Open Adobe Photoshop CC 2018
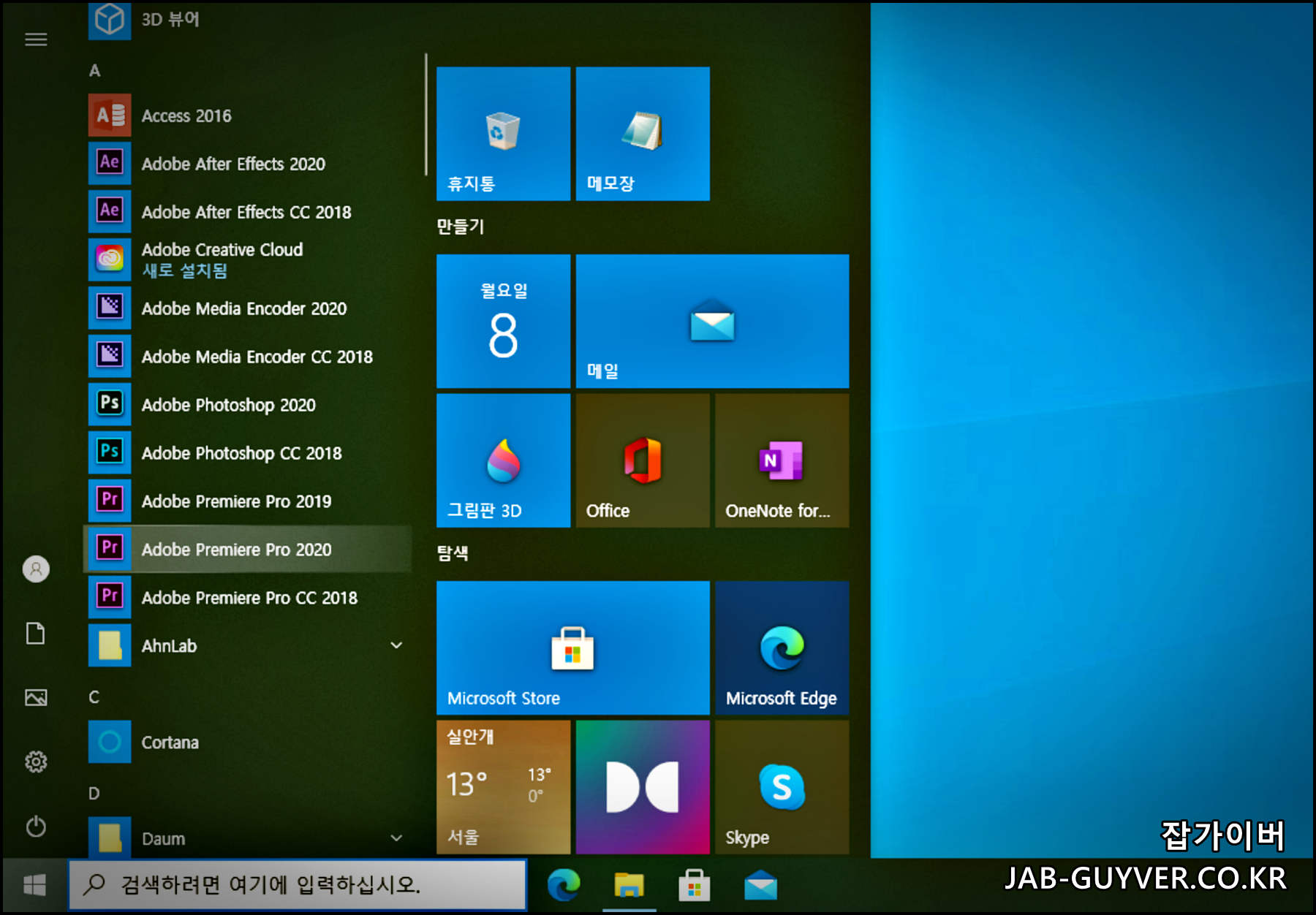 247,453
